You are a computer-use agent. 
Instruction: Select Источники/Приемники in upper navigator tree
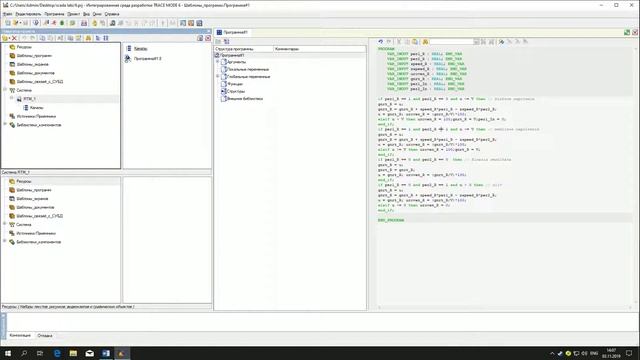pyautogui.click(x=36, y=116)
